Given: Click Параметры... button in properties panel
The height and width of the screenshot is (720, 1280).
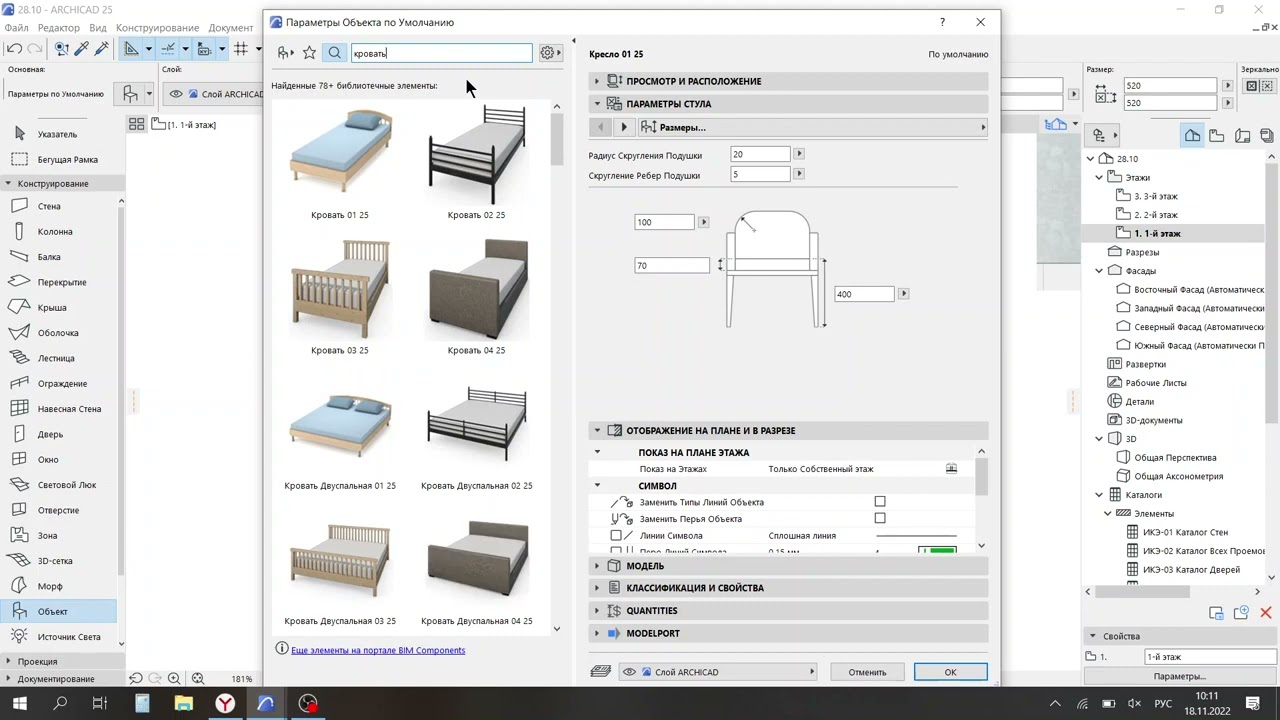Looking at the screenshot, I should [1179, 677].
